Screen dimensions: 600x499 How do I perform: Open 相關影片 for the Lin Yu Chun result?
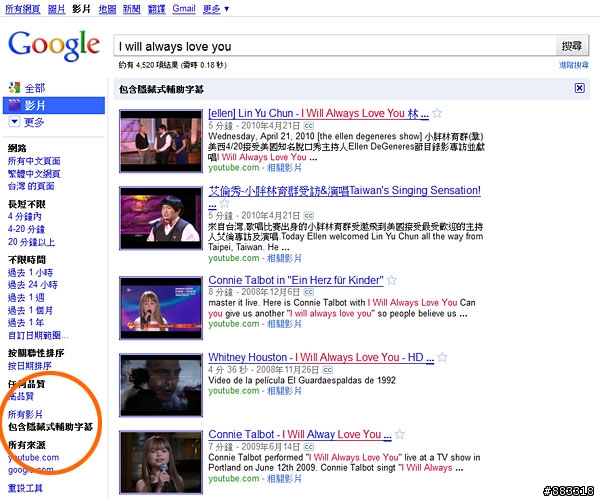284,168
